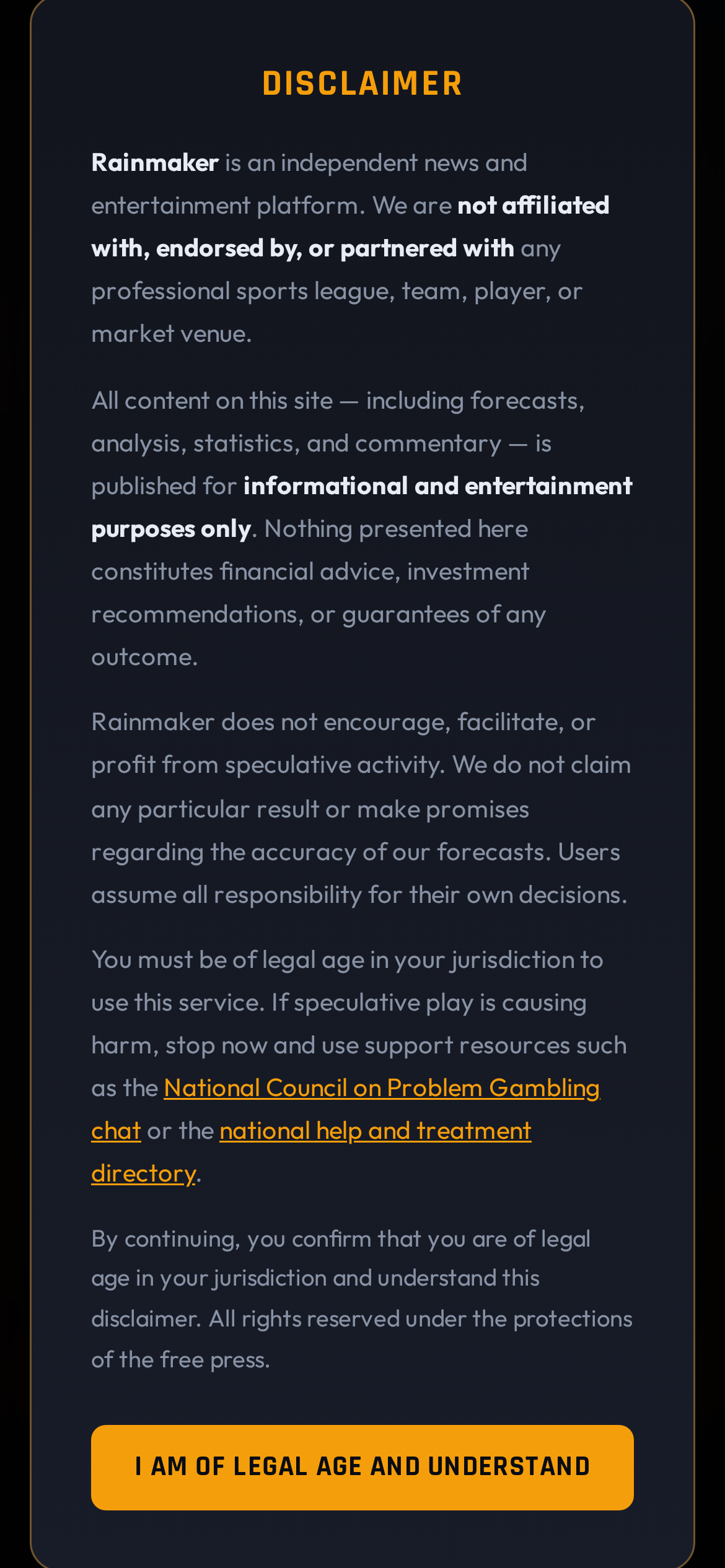Viewport: 725px width, 1568px height.
Task: Open the National Council on Problem Gambling link
Action: [x=381, y=1088]
